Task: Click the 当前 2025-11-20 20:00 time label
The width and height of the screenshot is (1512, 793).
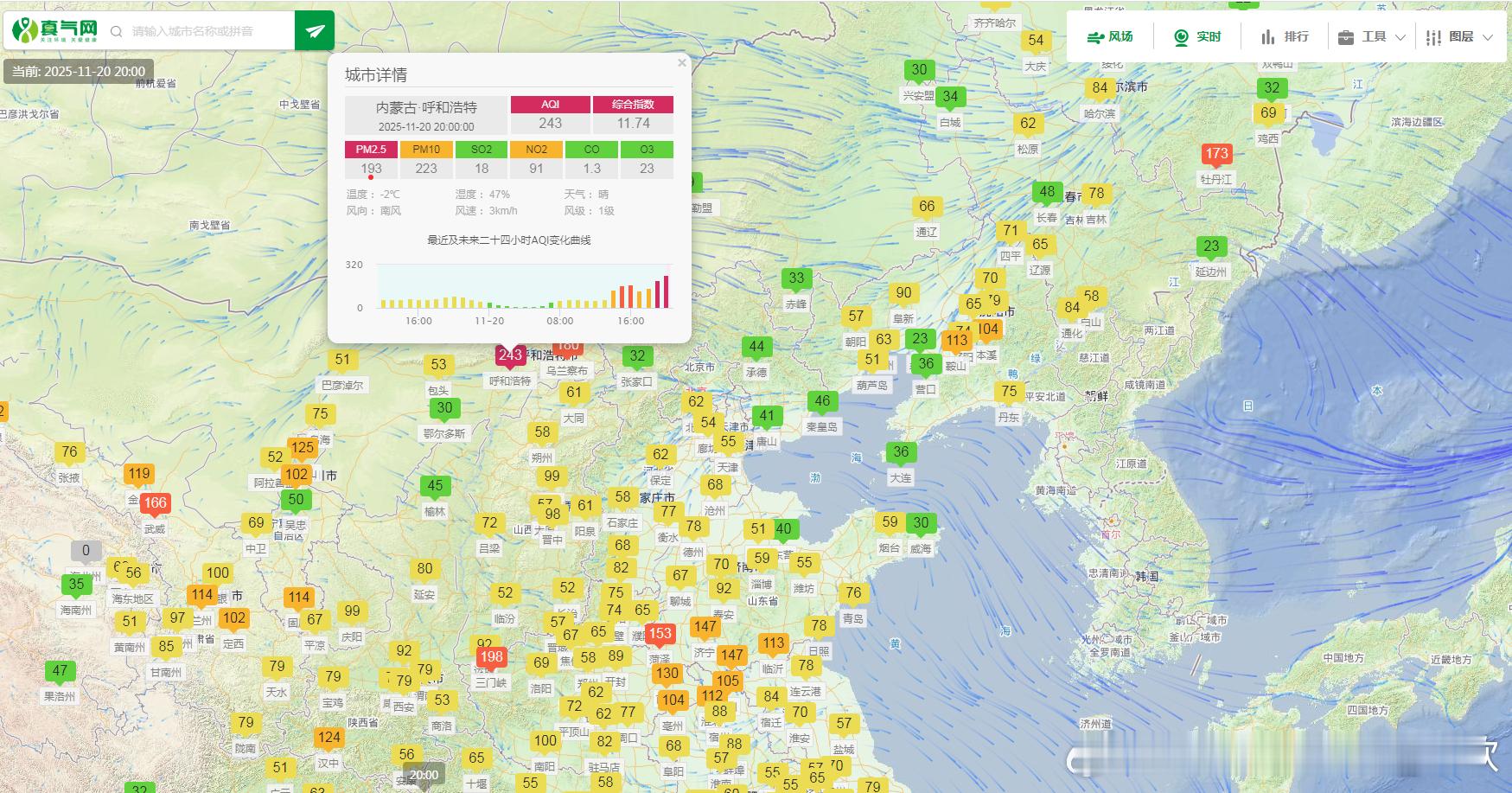Action: click(x=79, y=72)
